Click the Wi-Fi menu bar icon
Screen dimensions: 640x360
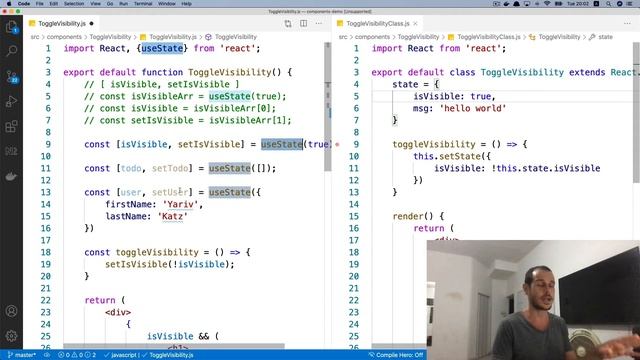pos(547,4)
